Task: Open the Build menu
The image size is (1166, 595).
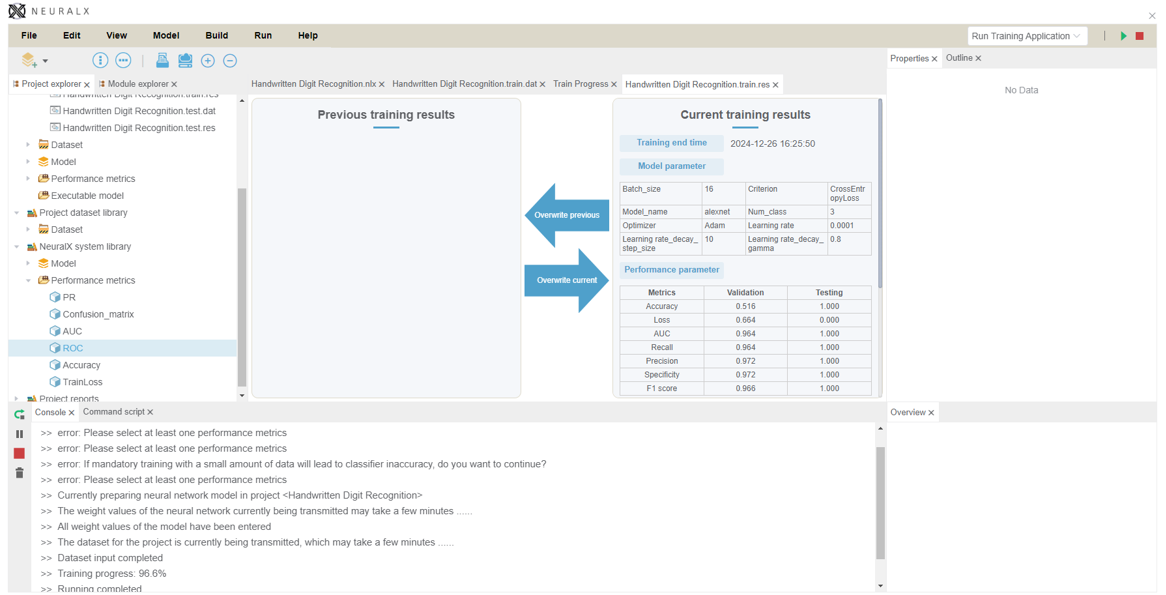Action: (216, 35)
